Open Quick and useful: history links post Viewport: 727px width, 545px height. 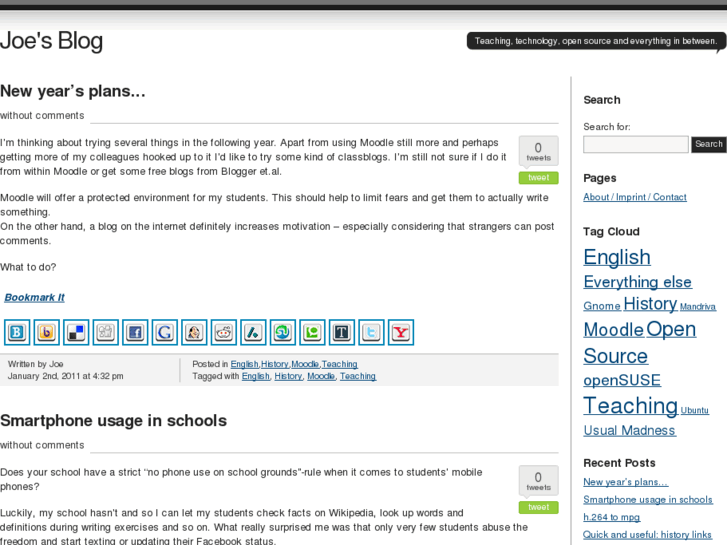(x=647, y=535)
